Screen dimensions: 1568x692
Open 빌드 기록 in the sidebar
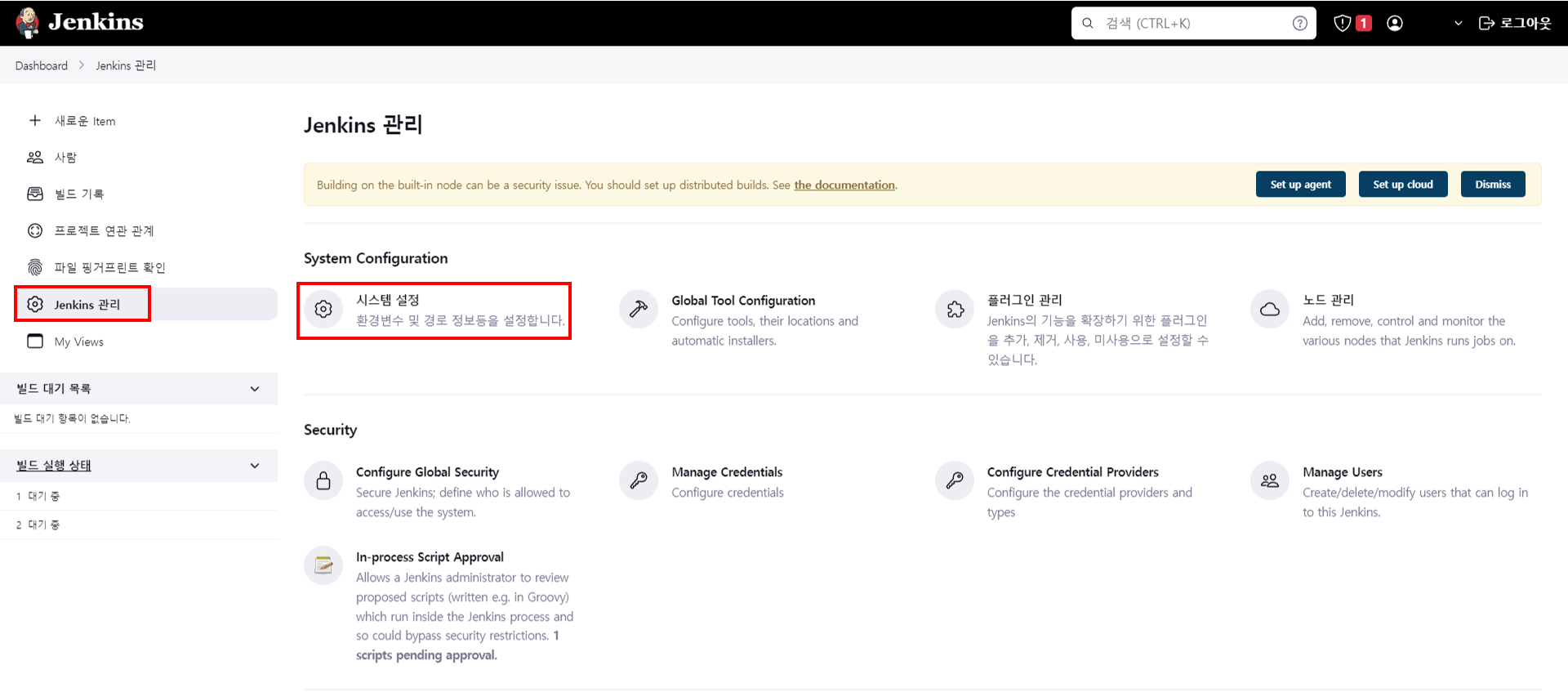(79, 194)
